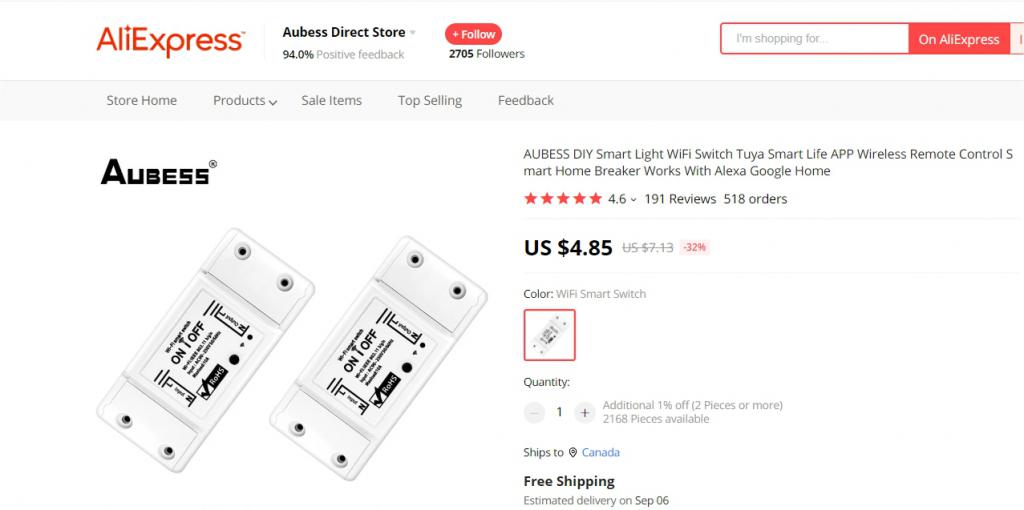Open the store Feedback tab
1024x510 pixels.
coord(526,100)
